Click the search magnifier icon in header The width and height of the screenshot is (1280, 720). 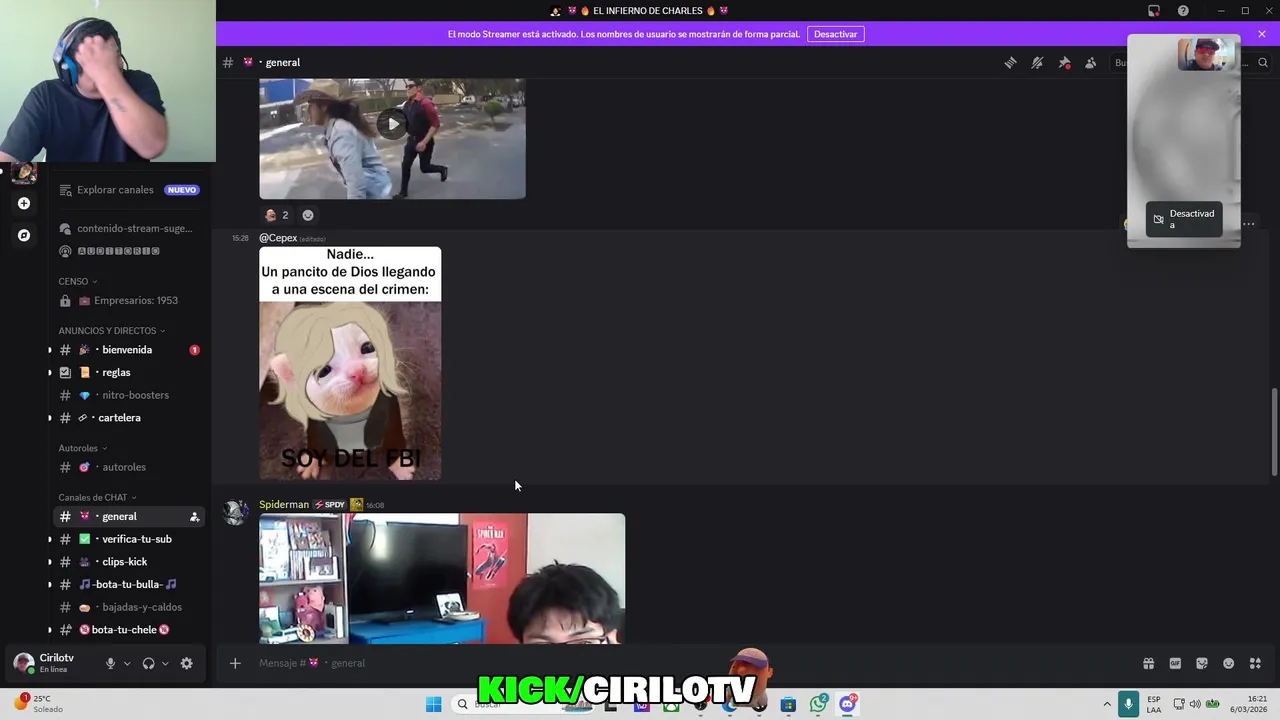[x=1263, y=62]
